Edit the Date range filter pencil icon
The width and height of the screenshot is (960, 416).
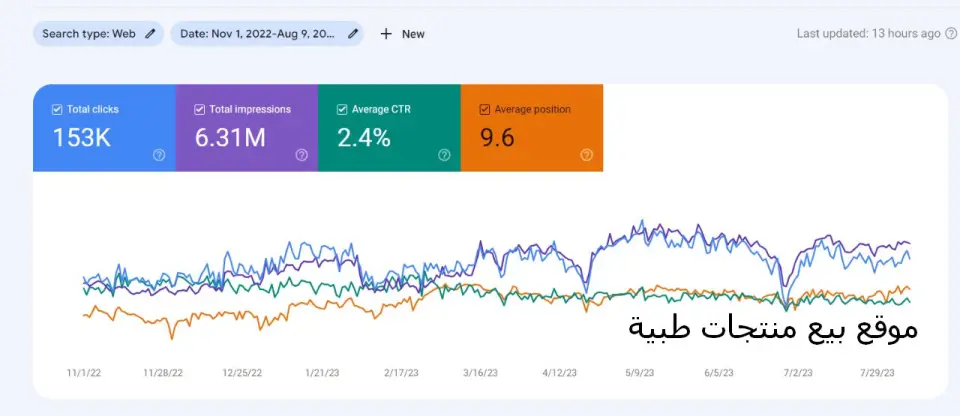coord(353,34)
